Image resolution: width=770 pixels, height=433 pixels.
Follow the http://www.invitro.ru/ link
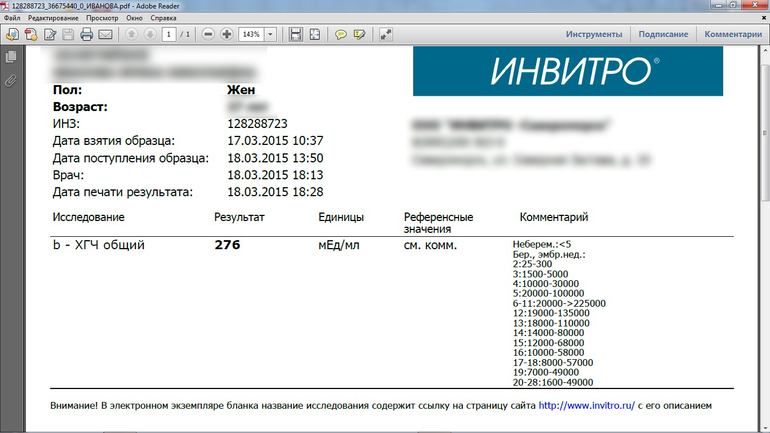[586, 405]
